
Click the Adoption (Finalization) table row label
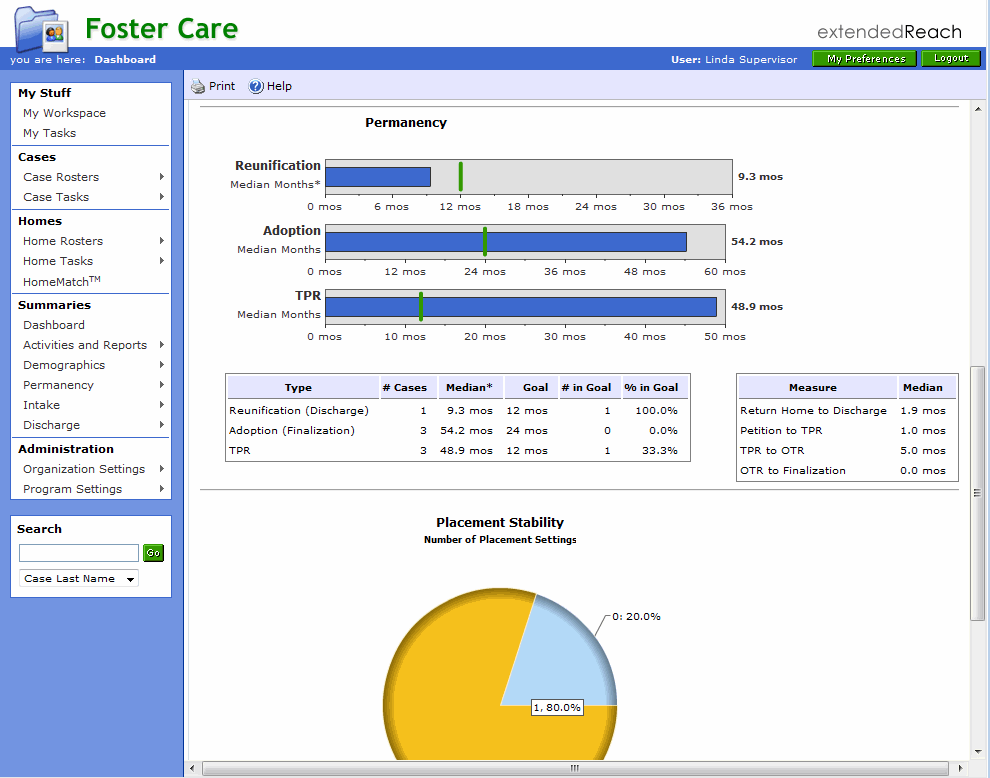point(292,431)
